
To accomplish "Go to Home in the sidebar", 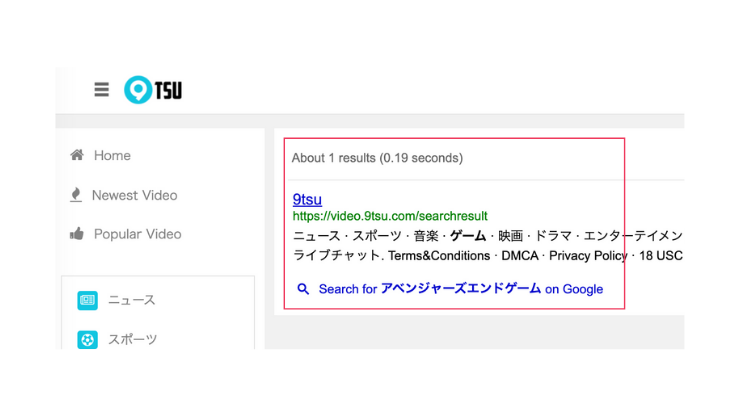I will (x=112, y=155).
